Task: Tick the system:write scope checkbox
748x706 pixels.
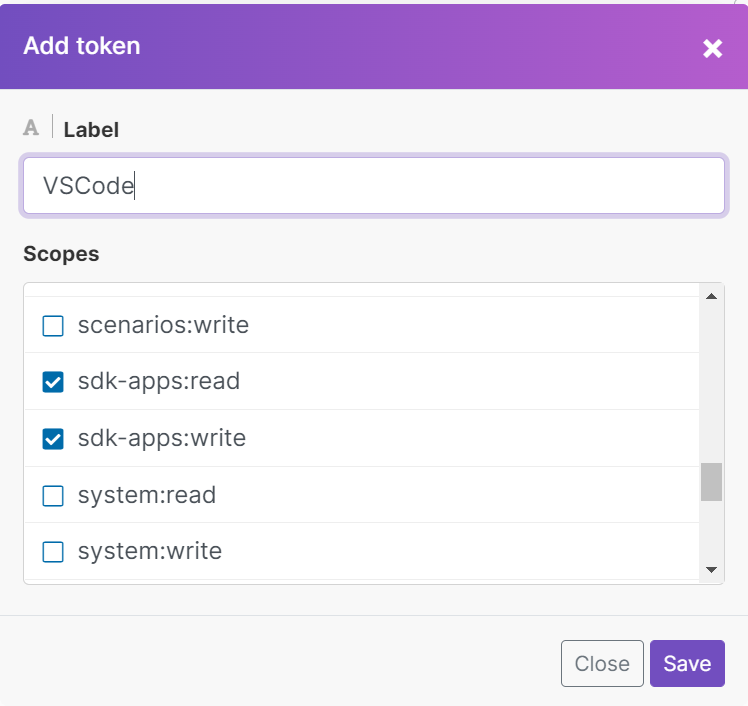Action: tap(53, 552)
